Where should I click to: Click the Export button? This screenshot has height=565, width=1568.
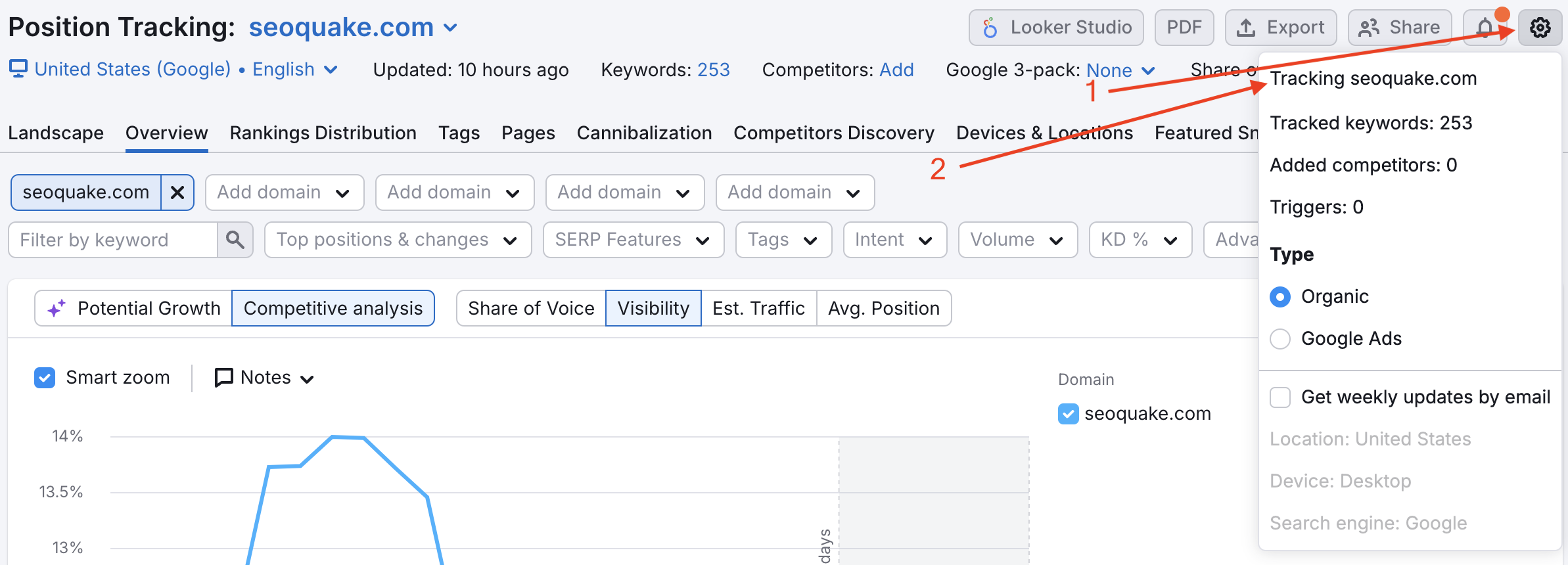tap(1281, 28)
